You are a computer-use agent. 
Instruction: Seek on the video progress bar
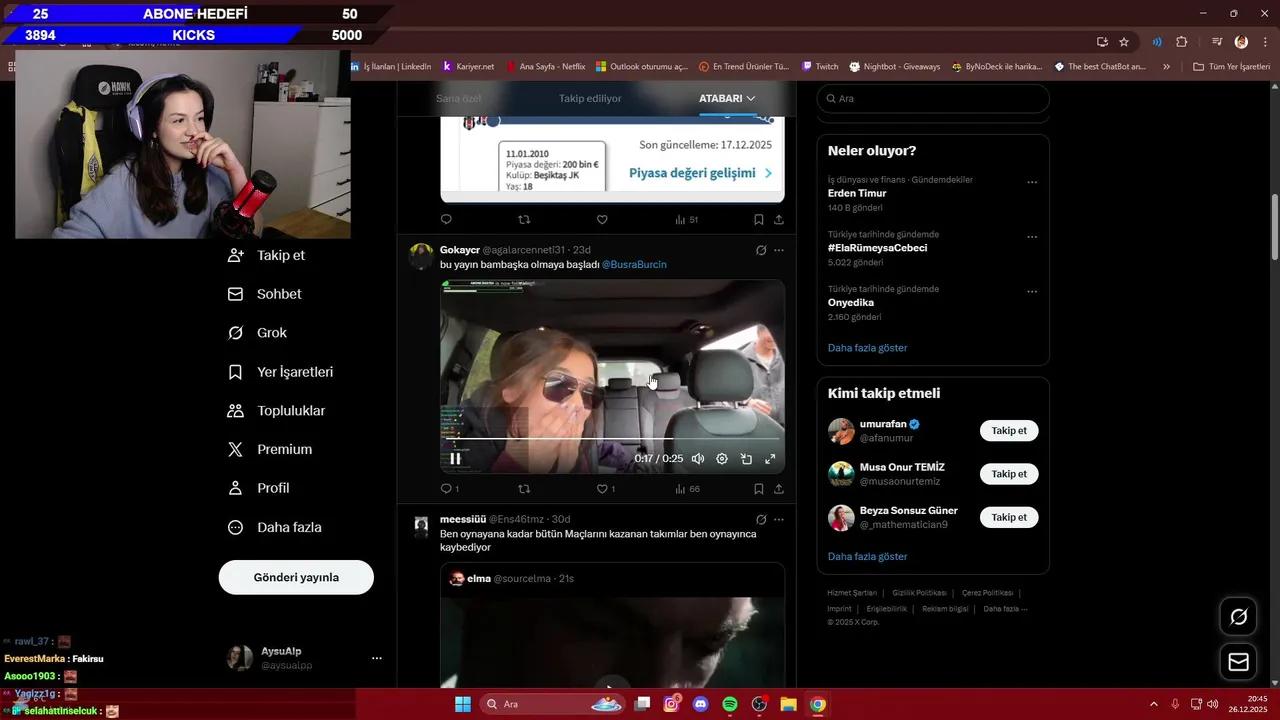(x=612, y=439)
